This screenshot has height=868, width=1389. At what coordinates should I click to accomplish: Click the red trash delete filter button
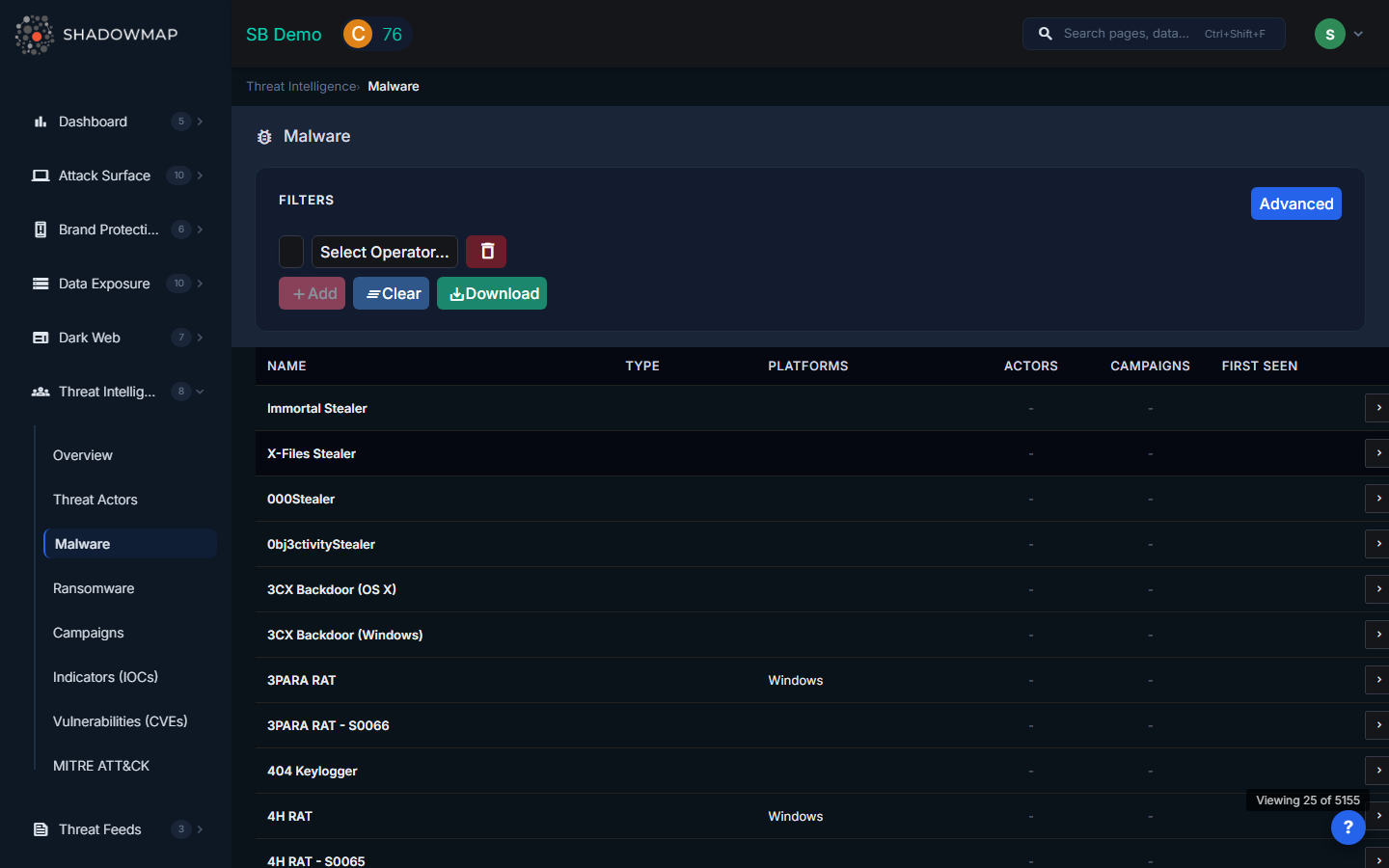click(486, 252)
